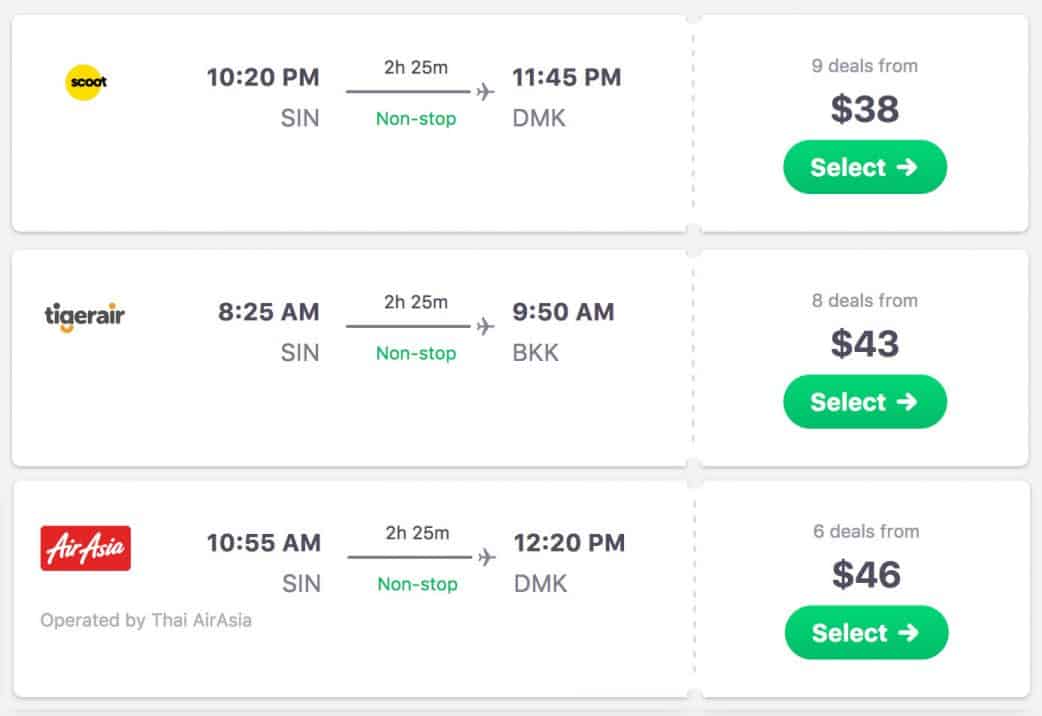Click the 6 deals from text
Viewport: 1042px width, 716px height.
click(866, 531)
